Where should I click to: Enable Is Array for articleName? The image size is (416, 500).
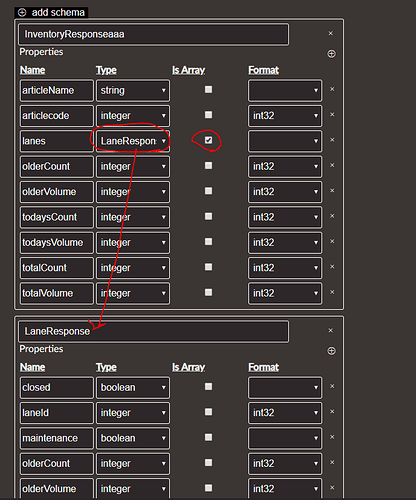[x=208, y=89]
